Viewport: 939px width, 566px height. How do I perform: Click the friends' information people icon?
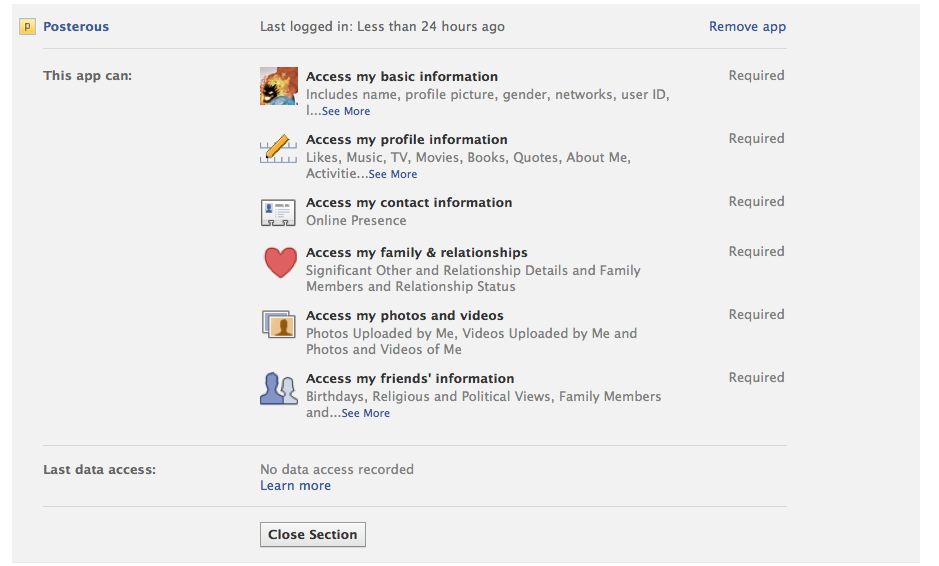pos(279,388)
